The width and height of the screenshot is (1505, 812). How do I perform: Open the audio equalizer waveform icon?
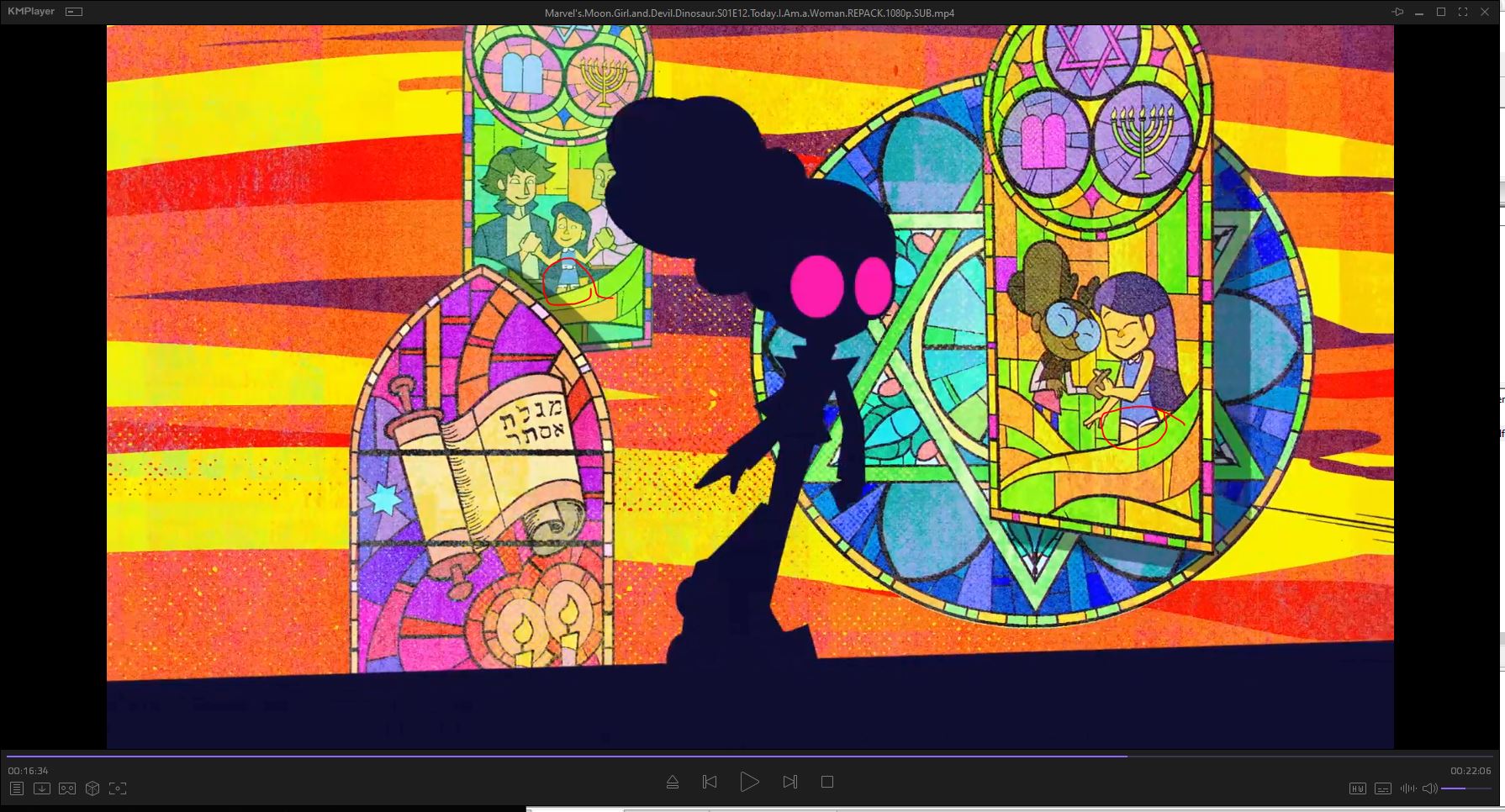click(1407, 788)
